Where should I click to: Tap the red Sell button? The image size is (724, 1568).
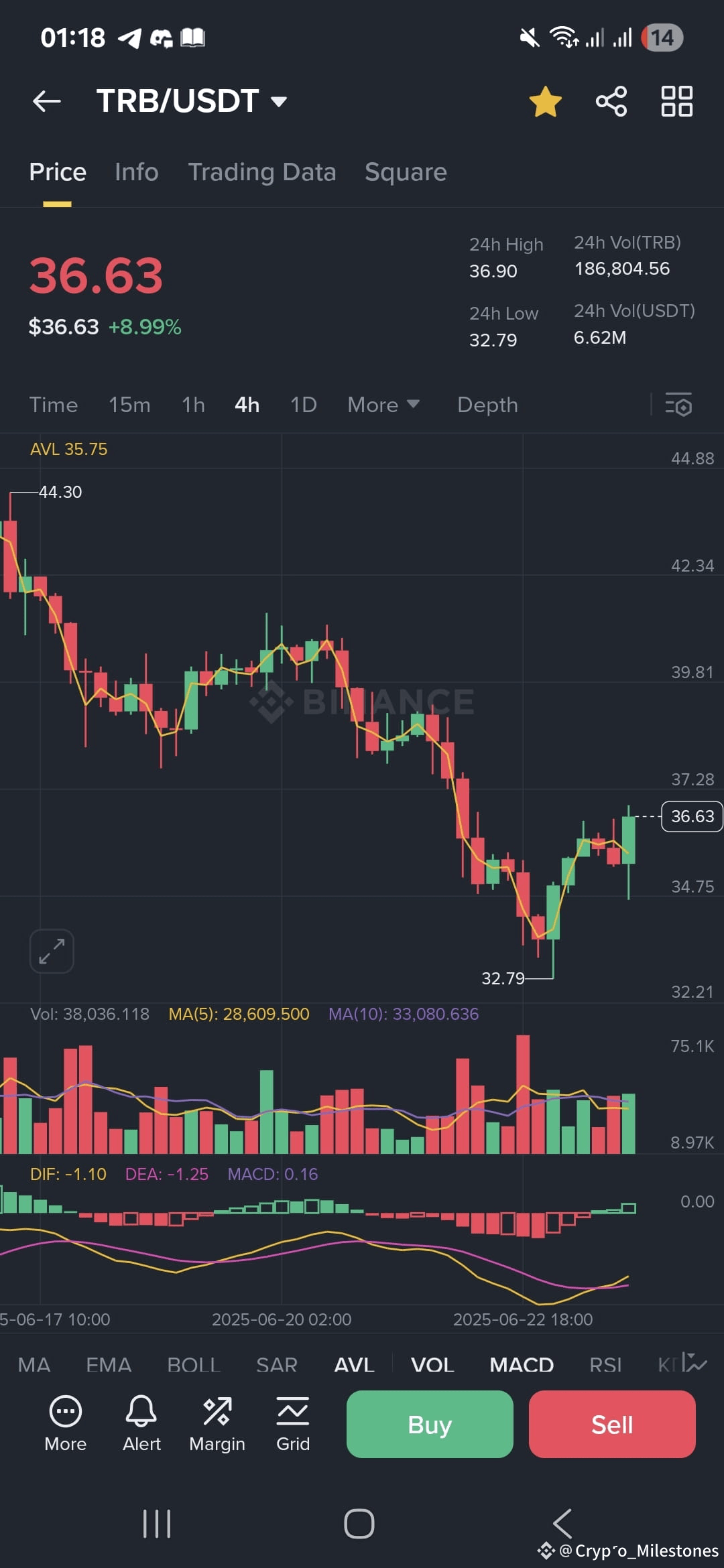coord(612,1424)
